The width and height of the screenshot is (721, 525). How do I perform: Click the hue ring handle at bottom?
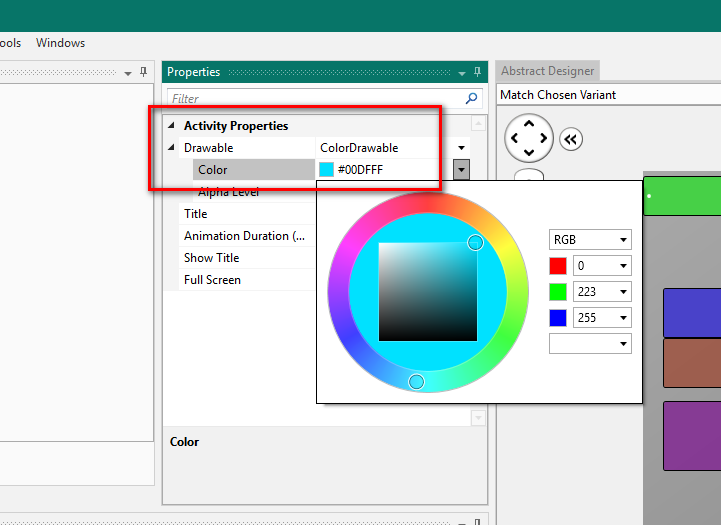pyautogui.click(x=416, y=382)
